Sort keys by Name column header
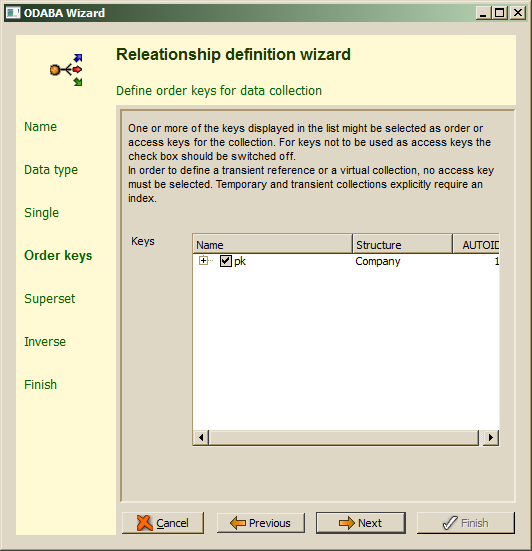Image resolution: width=532 pixels, height=551 pixels. coord(272,244)
